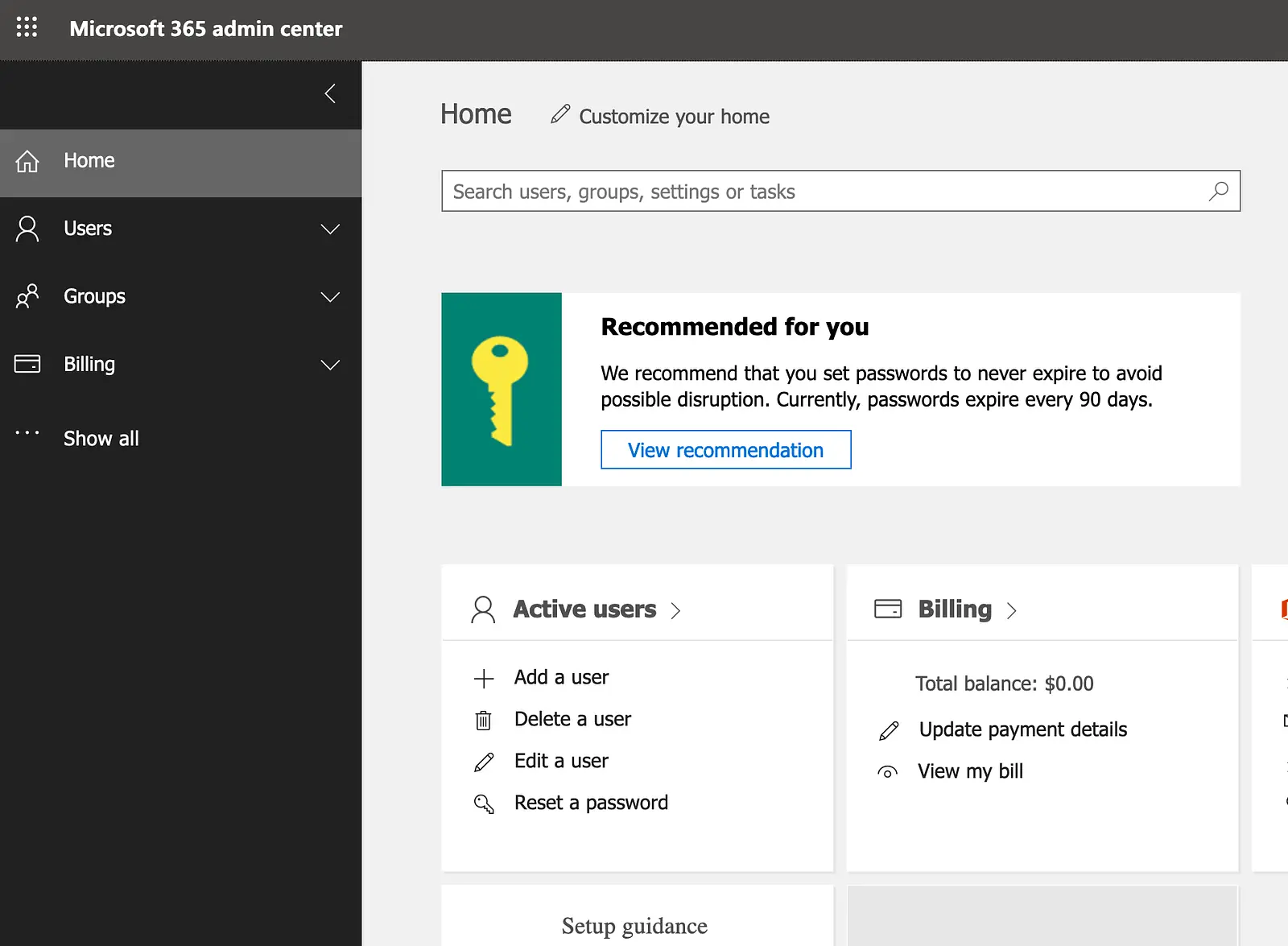
Task: Select Groups in the navigation menu
Action: click(180, 296)
